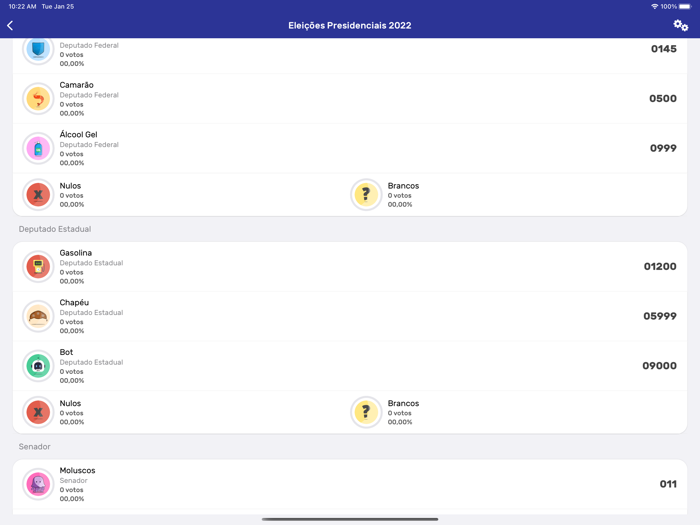The height and width of the screenshot is (525, 700).
Task: Tap candidate number 0145
Action: click(663, 49)
